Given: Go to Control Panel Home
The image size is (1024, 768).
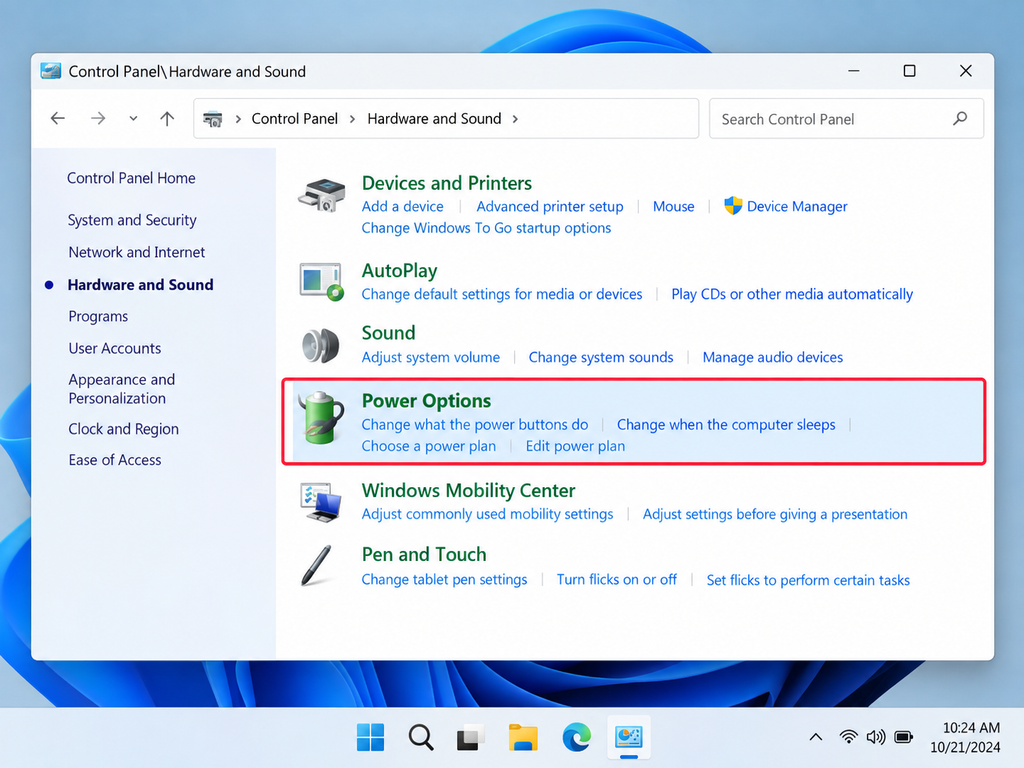Looking at the screenshot, I should click(131, 178).
